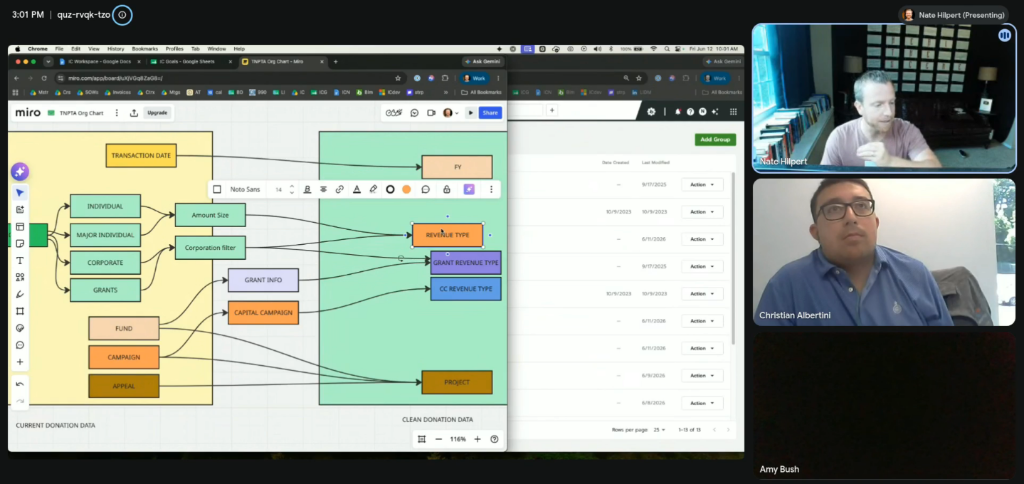
Task: Expand the first row Action dropdown
Action: pyautogui.click(x=702, y=185)
